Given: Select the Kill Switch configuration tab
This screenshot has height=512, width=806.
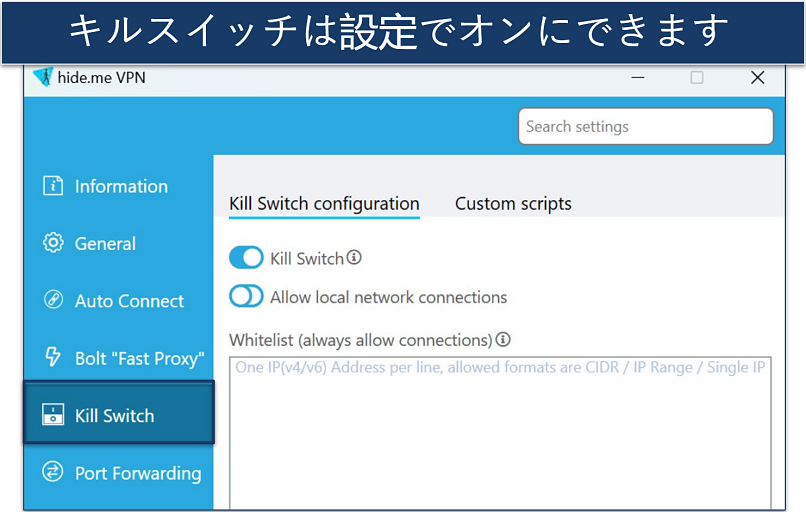Looking at the screenshot, I should (324, 203).
